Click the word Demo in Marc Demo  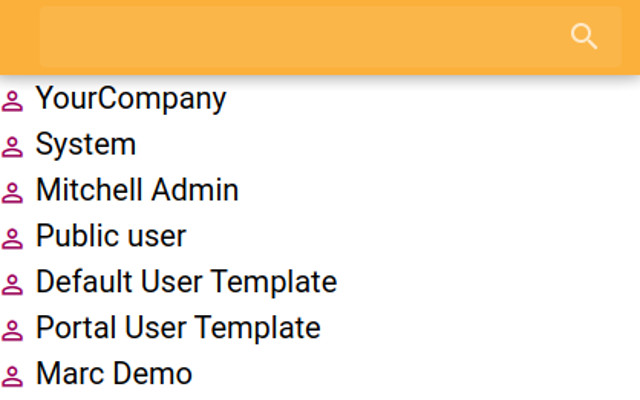(x=150, y=373)
